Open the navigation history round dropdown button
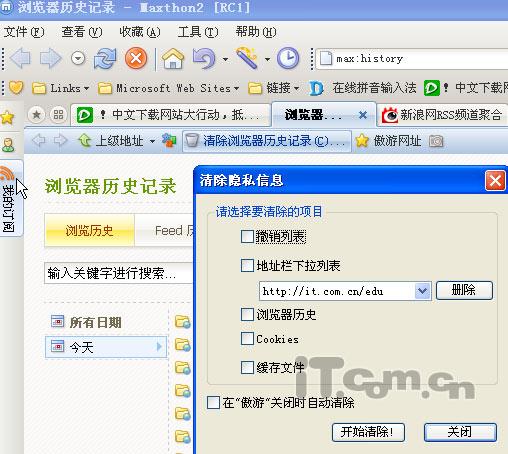This screenshot has height=454, width=508. click(x=78, y=59)
